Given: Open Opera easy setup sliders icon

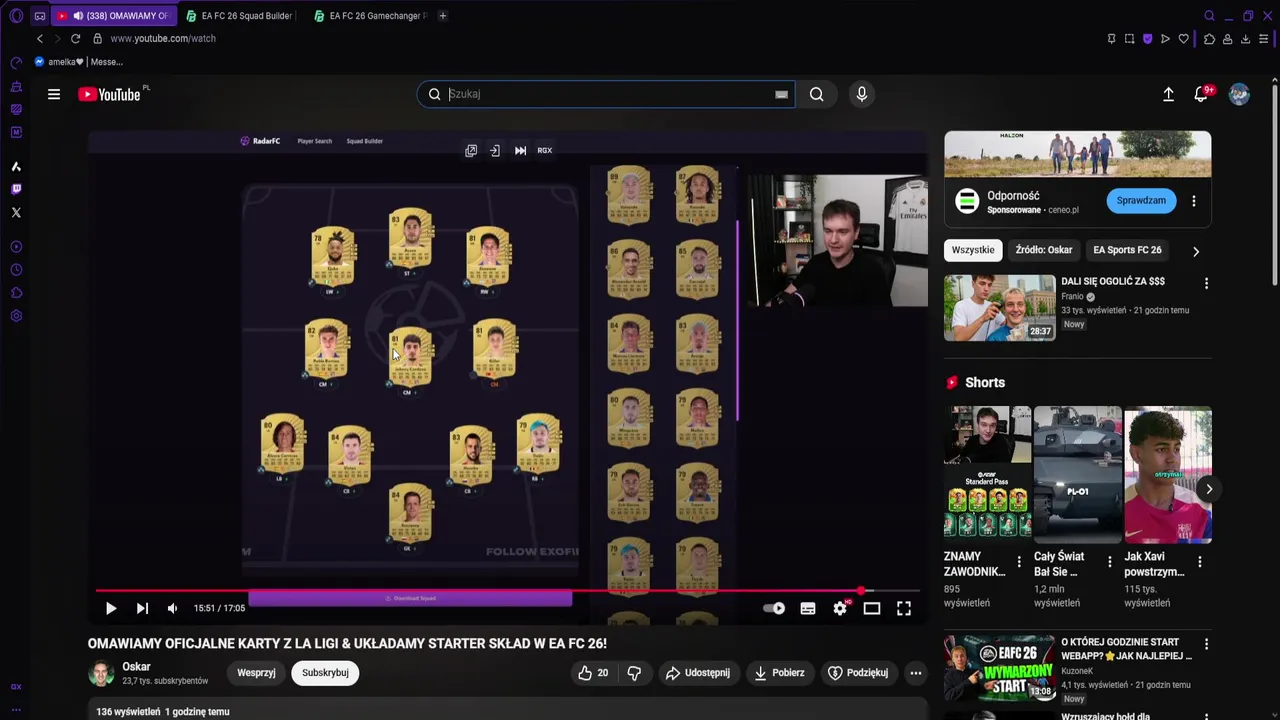Looking at the screenshot, I should 1264,39.
